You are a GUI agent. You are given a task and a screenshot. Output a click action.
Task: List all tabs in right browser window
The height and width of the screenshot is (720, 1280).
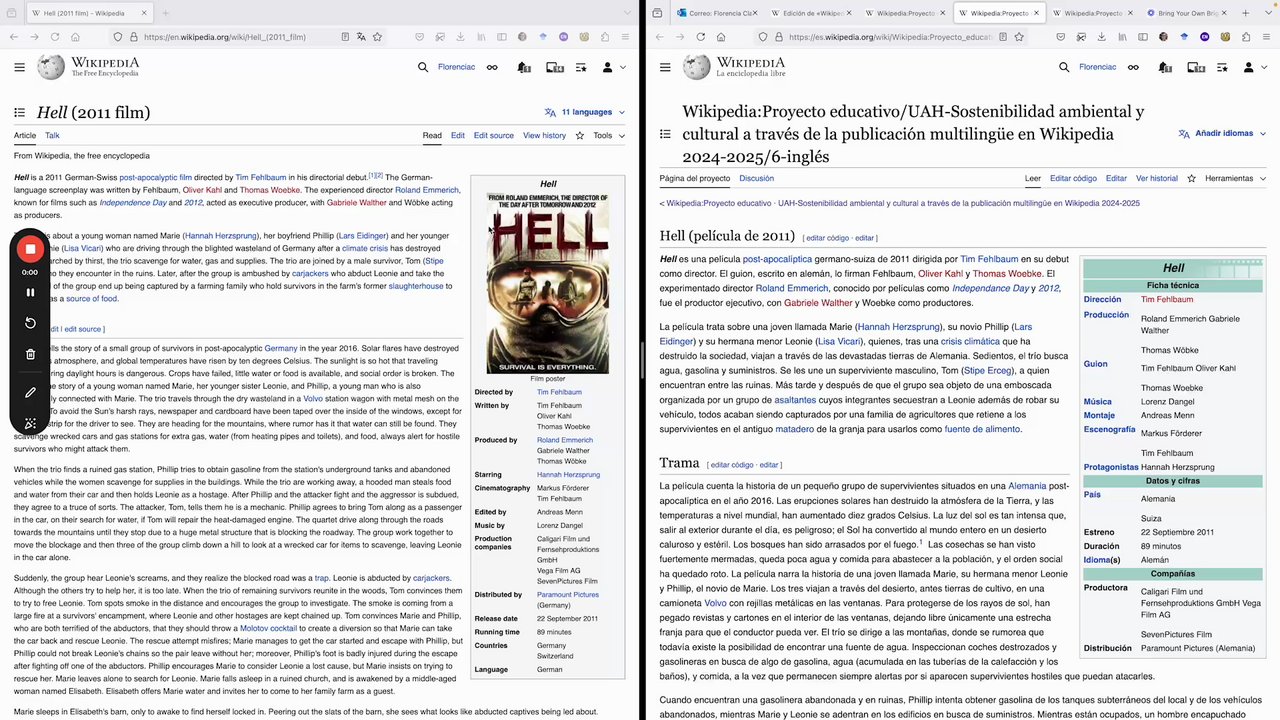tap(1267, 13)
